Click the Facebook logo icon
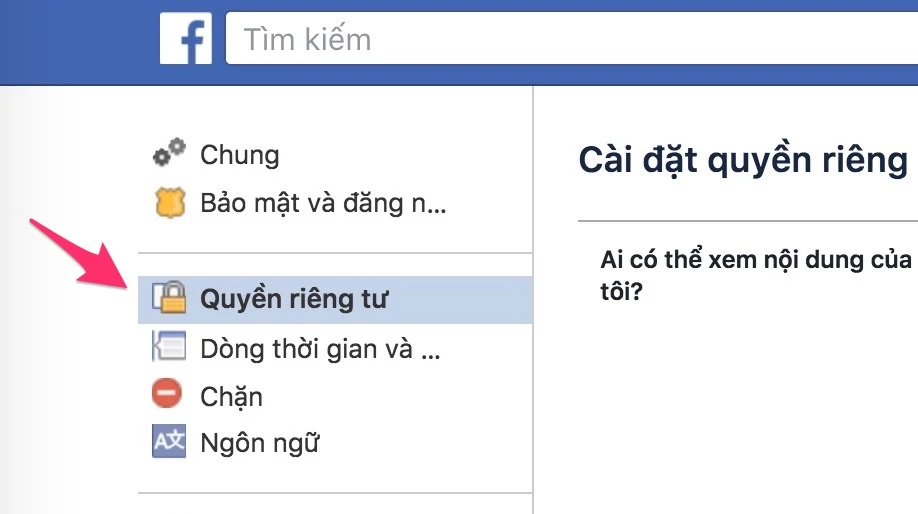The height and width of the screenshot is (514, 918). tap(186, 39)
